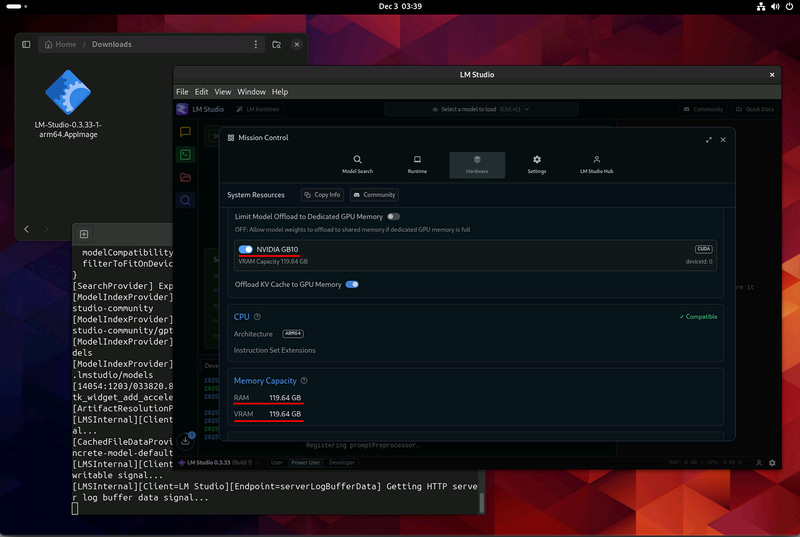Viewport: 800px width, 537px height.
Task: Click the RAM 119.64 GB value
Action: click(285, 398)
